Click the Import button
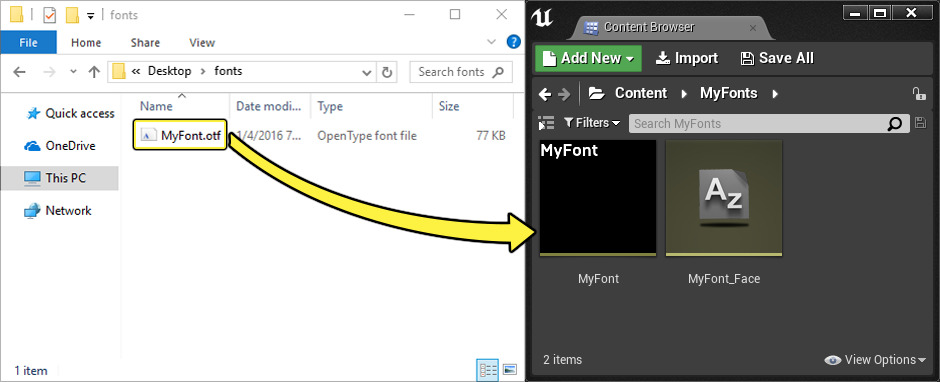Image resolution: width=940 pixels, height=382 pixels. tap(687, 58)
